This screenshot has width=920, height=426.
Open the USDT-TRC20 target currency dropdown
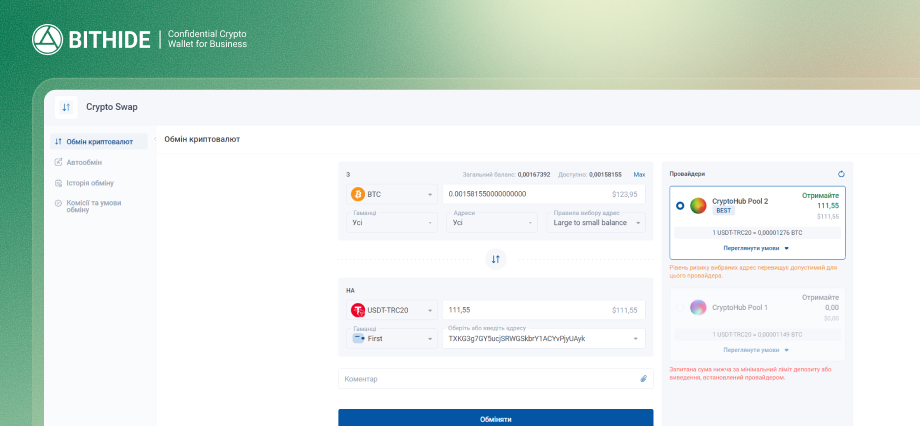pyautogui.click(x=392, y=310)
